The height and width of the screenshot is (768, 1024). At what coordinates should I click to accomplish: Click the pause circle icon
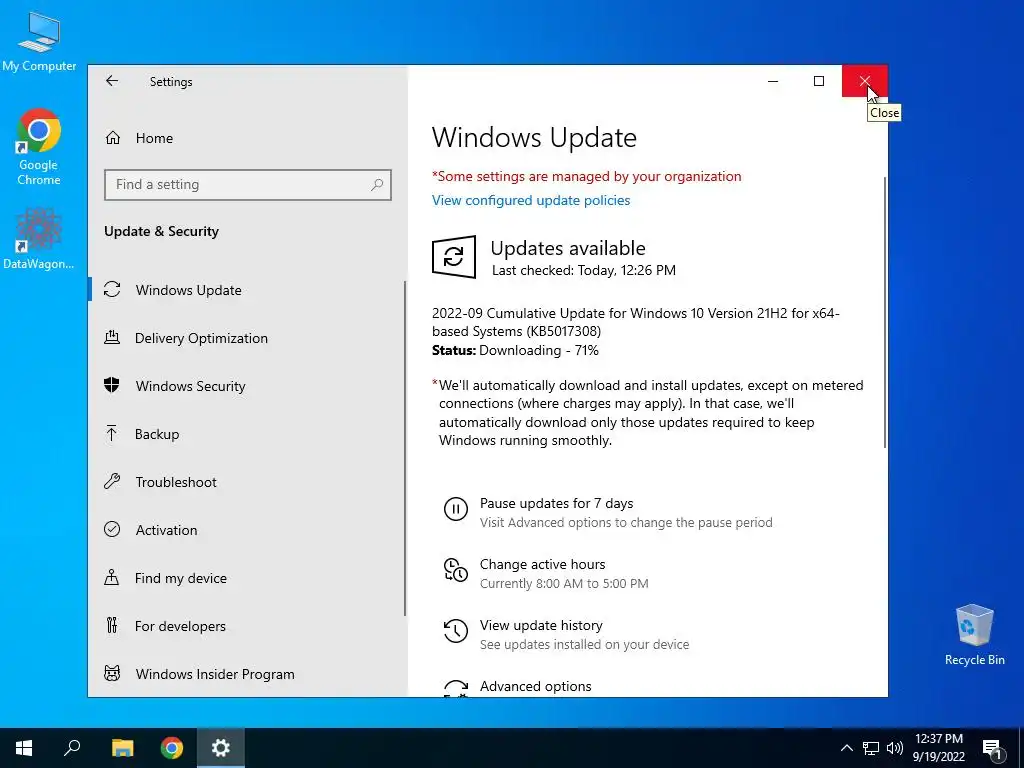click(456, 509)
